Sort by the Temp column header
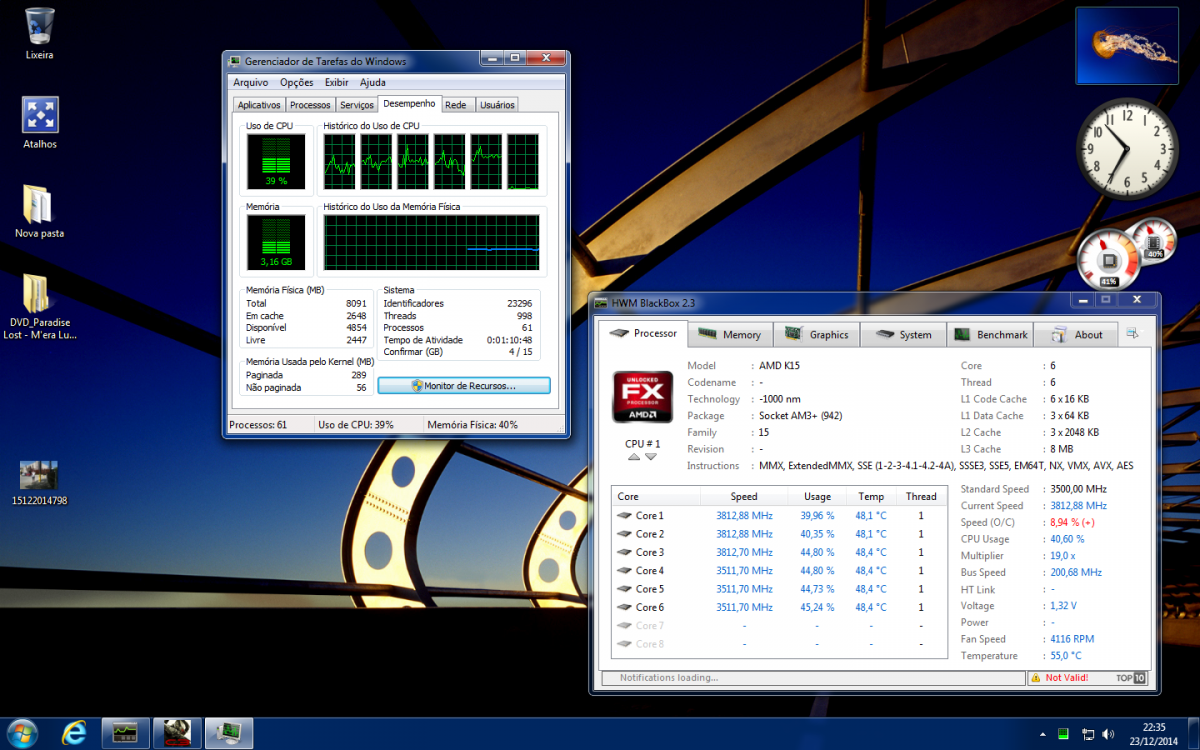The width and height of the screenshot is (1200, 750). [x=871, y=497]
